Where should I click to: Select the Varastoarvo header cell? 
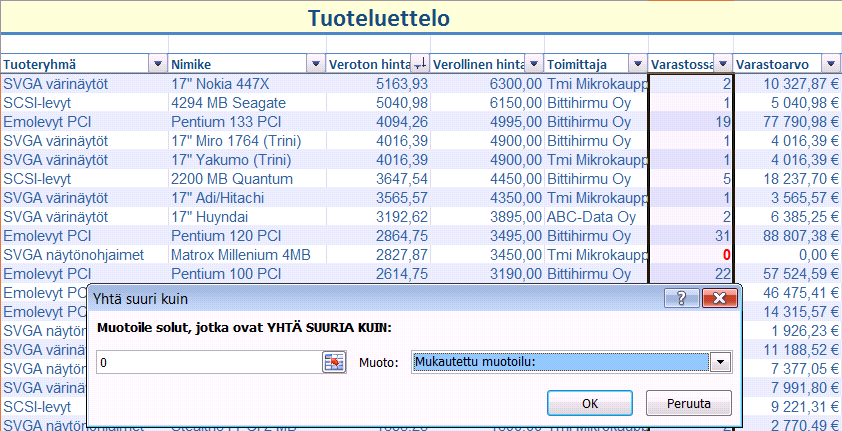[778, 64]
